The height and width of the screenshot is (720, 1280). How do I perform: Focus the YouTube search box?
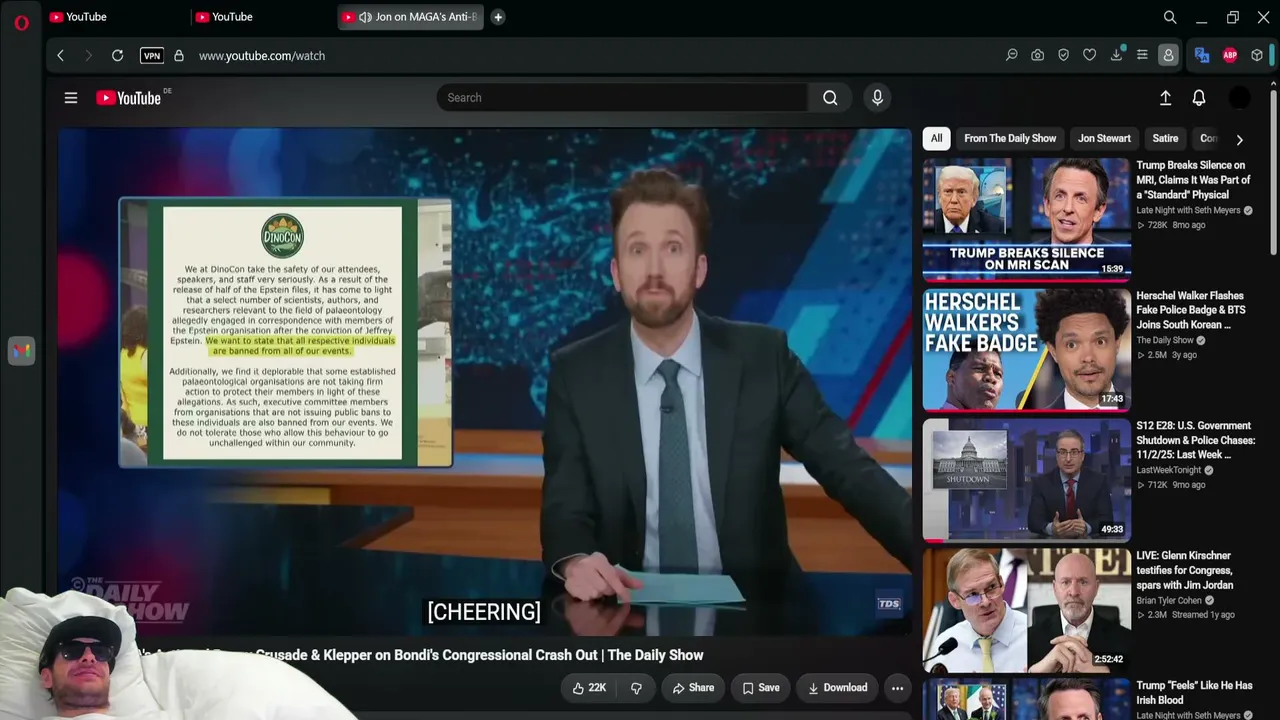click(x=622, y=98)
